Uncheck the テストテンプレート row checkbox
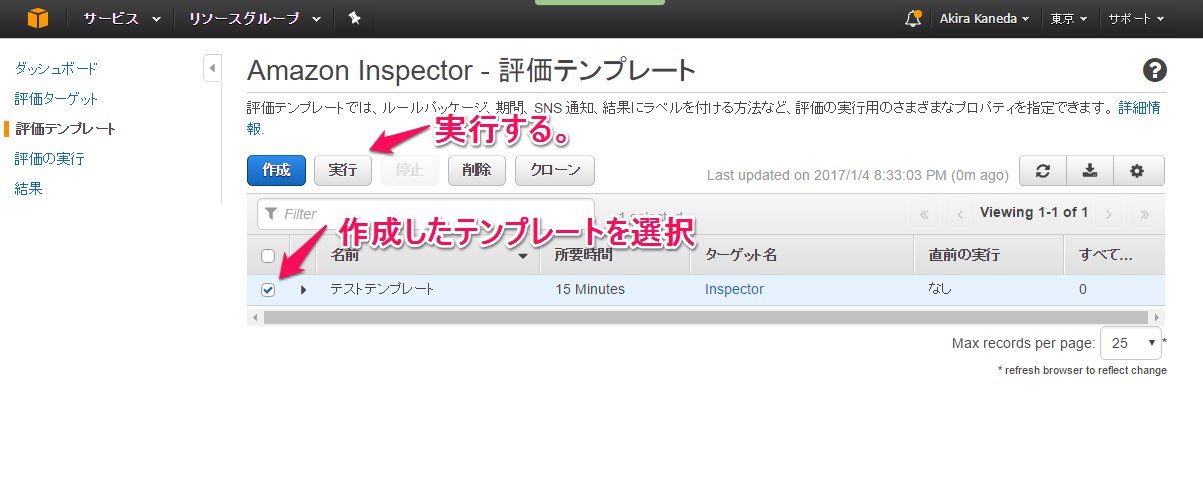 tap(268, 290)
